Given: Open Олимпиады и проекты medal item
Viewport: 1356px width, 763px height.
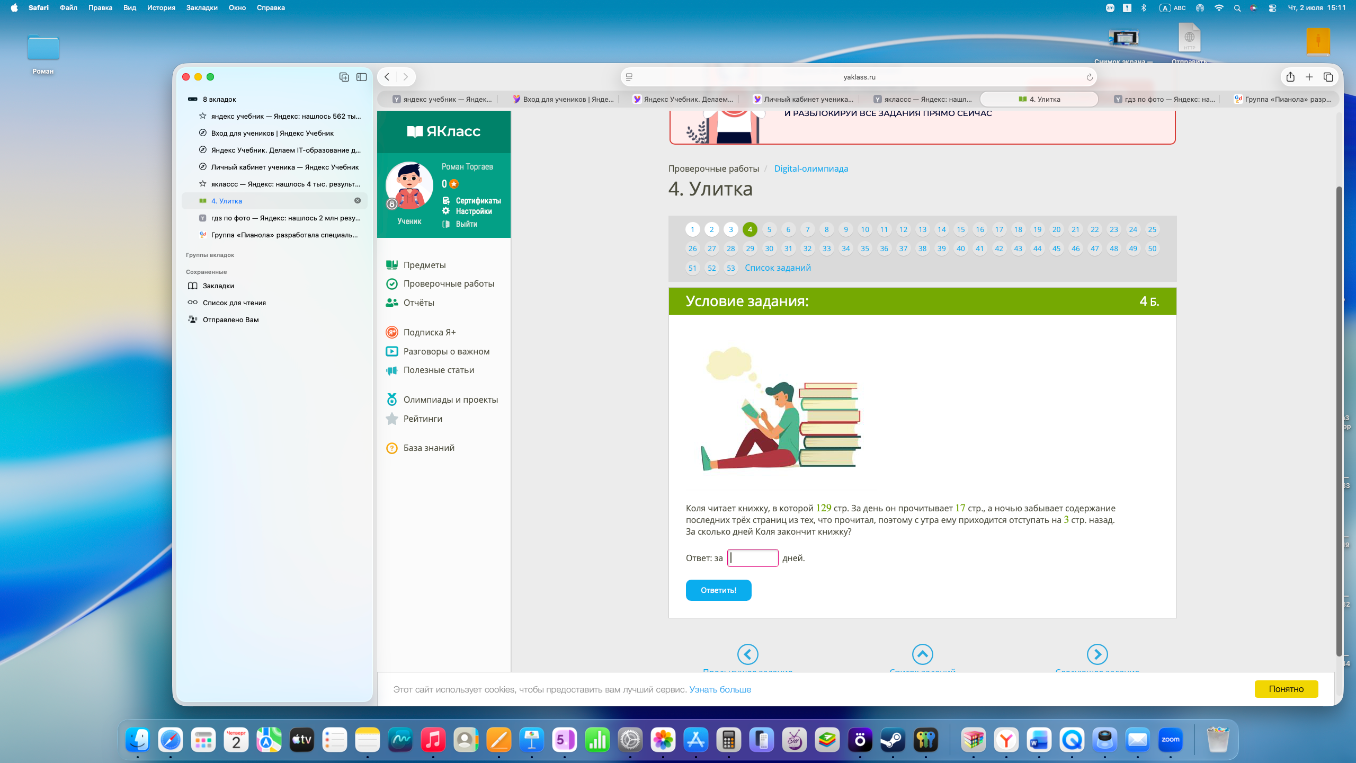Looking at the screenshot, I should point(392,400).
